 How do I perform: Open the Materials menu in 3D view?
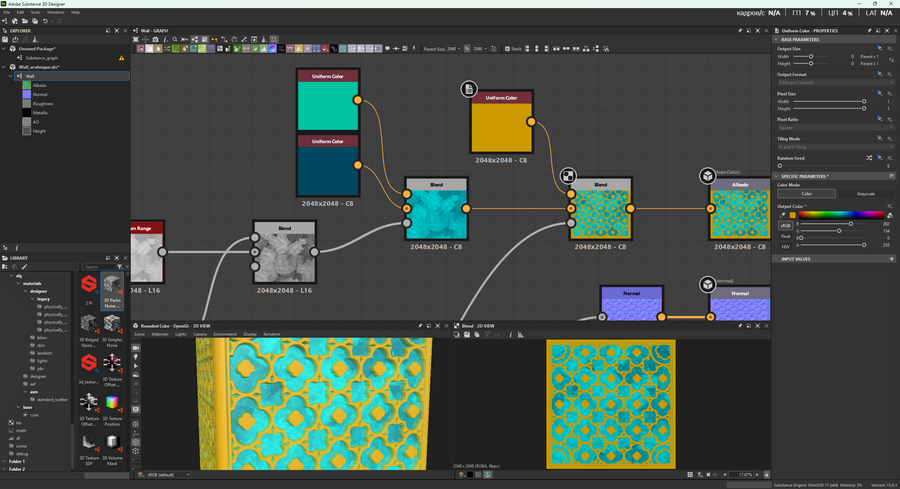tap(160, 334)
